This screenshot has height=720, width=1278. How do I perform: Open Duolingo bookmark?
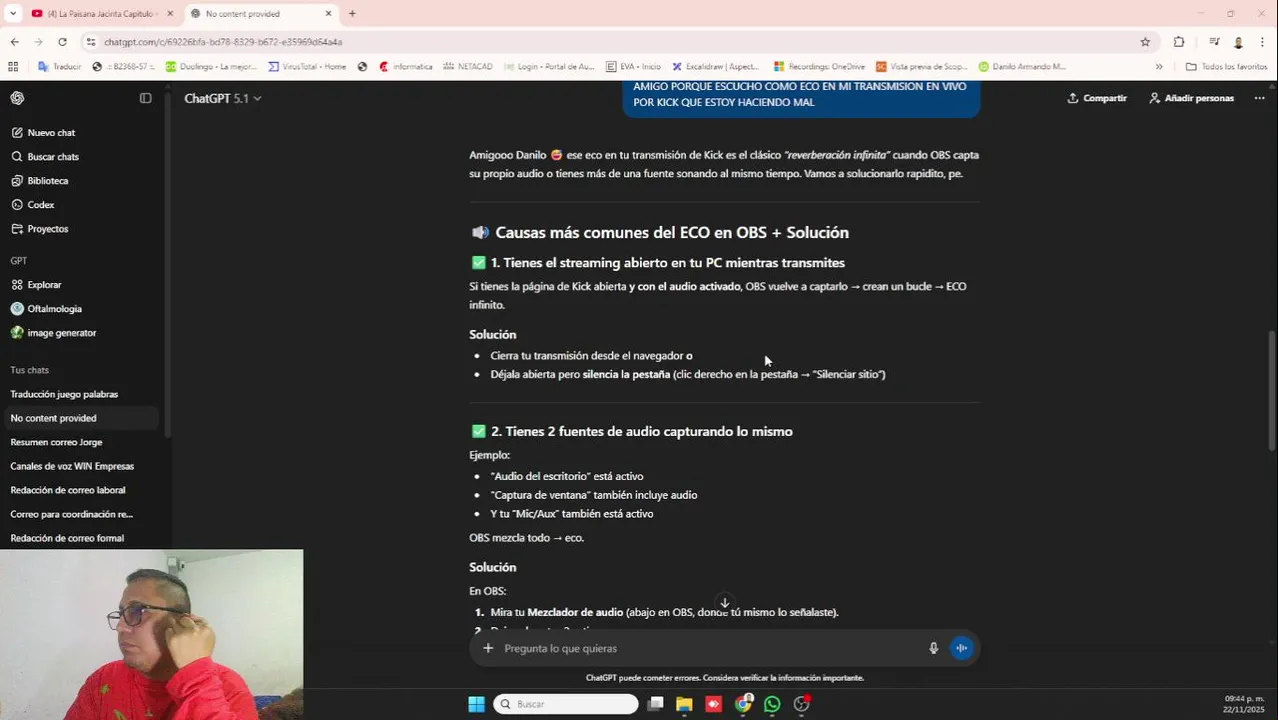[x=212, y=66]
